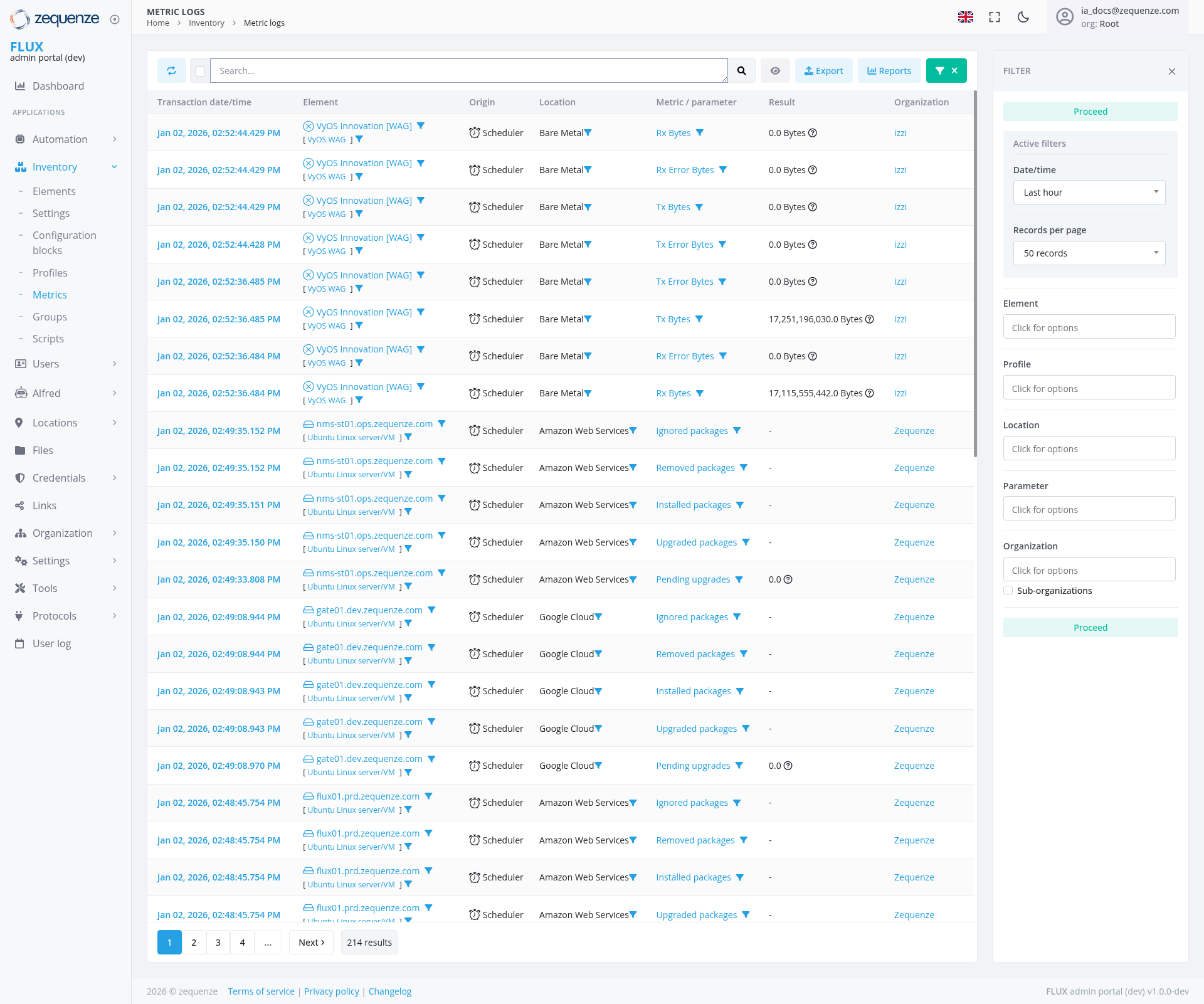Click the Organization filter options field
1204x1004 pixels.
click(1089, 570)
